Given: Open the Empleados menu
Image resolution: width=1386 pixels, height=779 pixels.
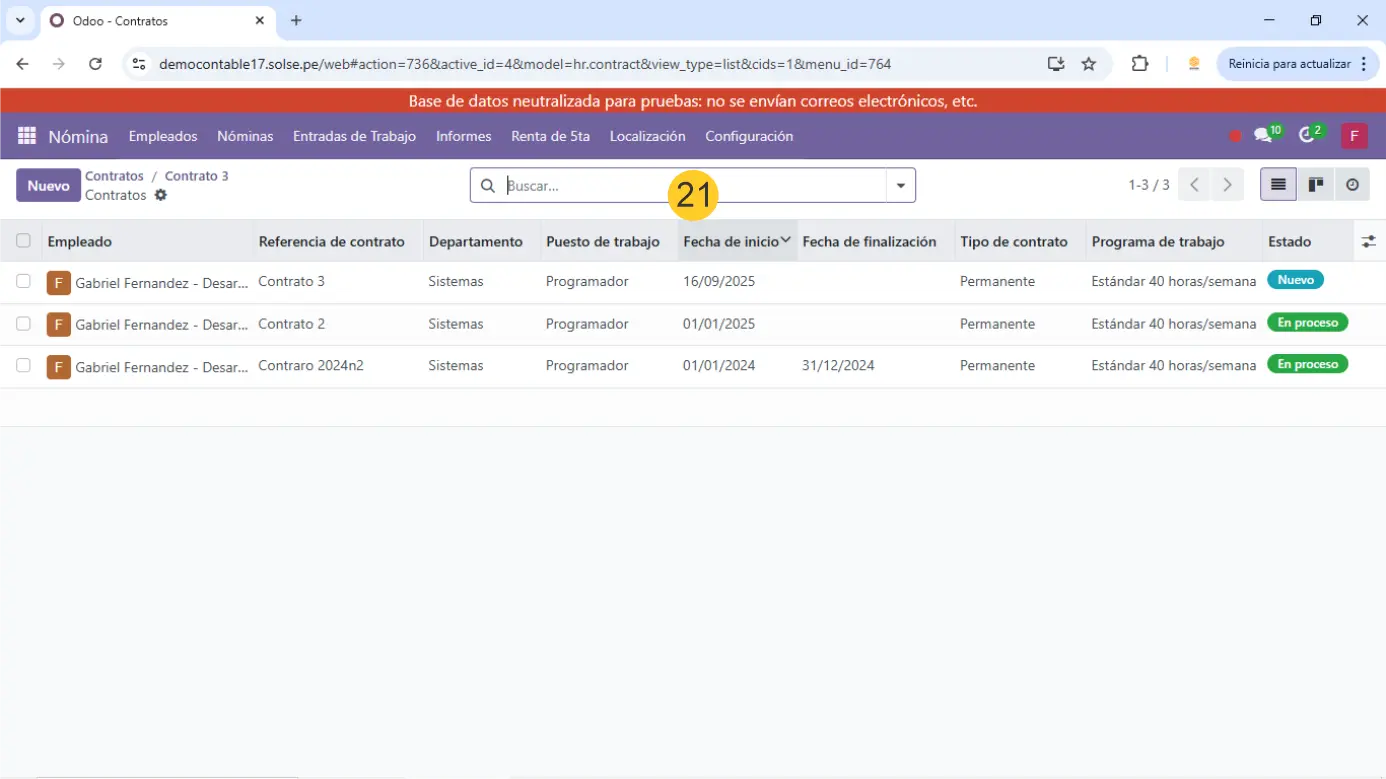Looking at the screenshot, I should coord(163,136).
